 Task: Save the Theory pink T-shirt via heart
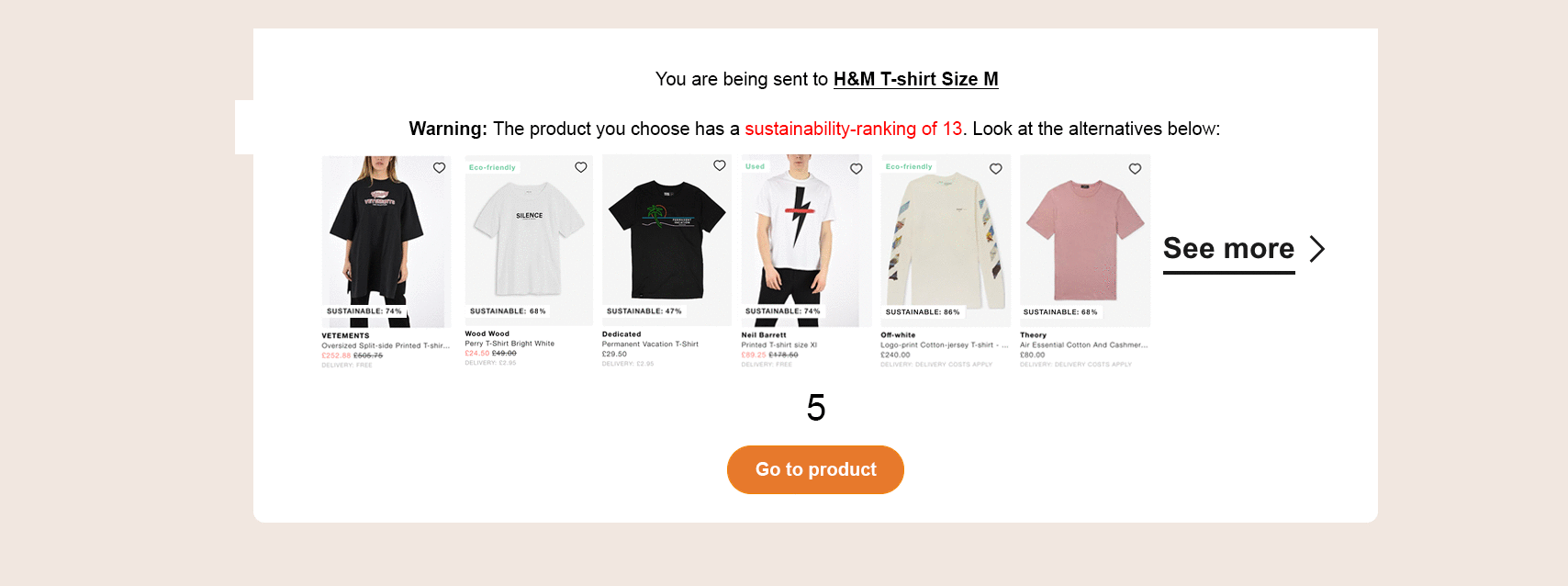[x=1135, y=169]
